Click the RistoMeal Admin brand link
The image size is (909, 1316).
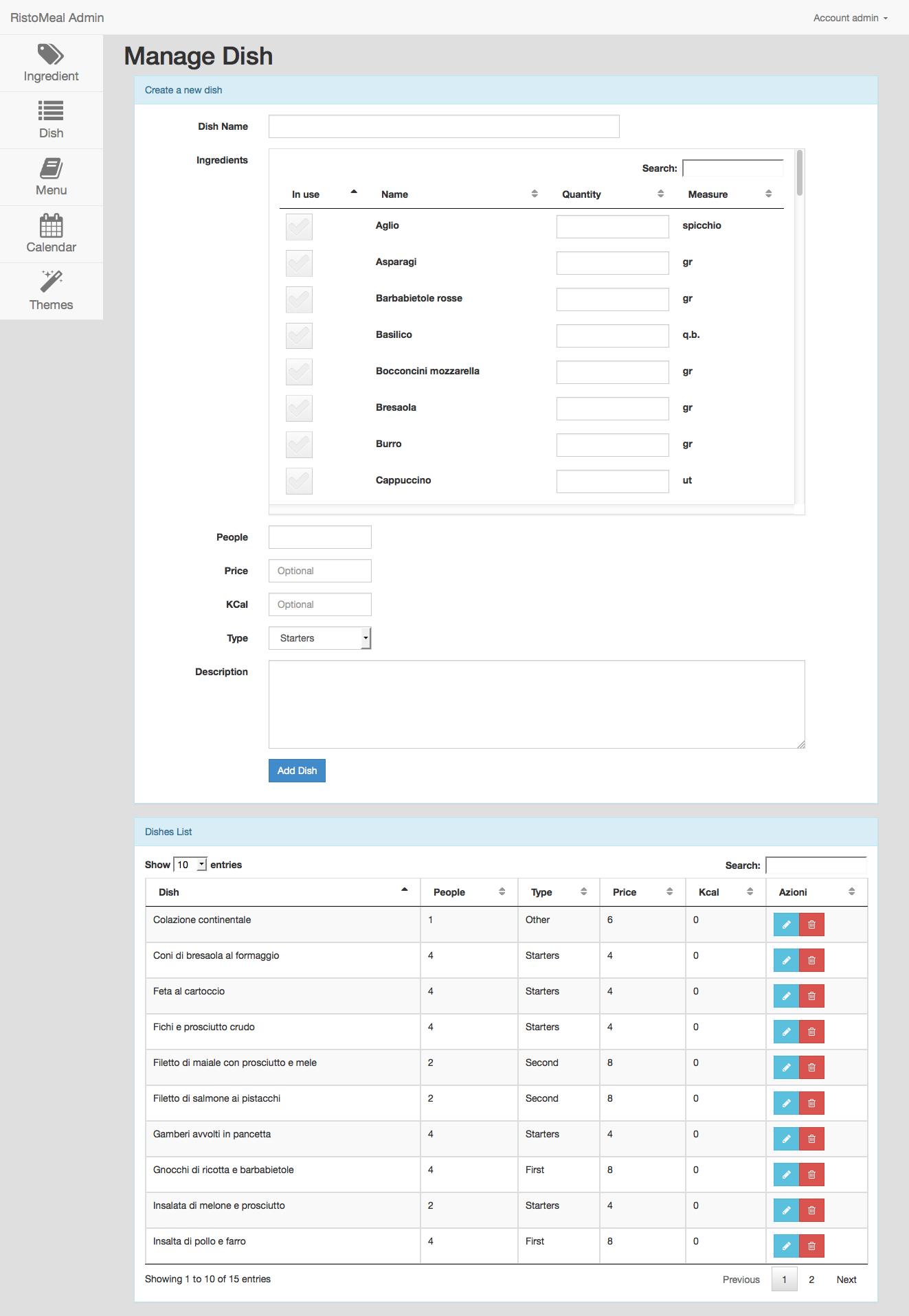point(57,18)
